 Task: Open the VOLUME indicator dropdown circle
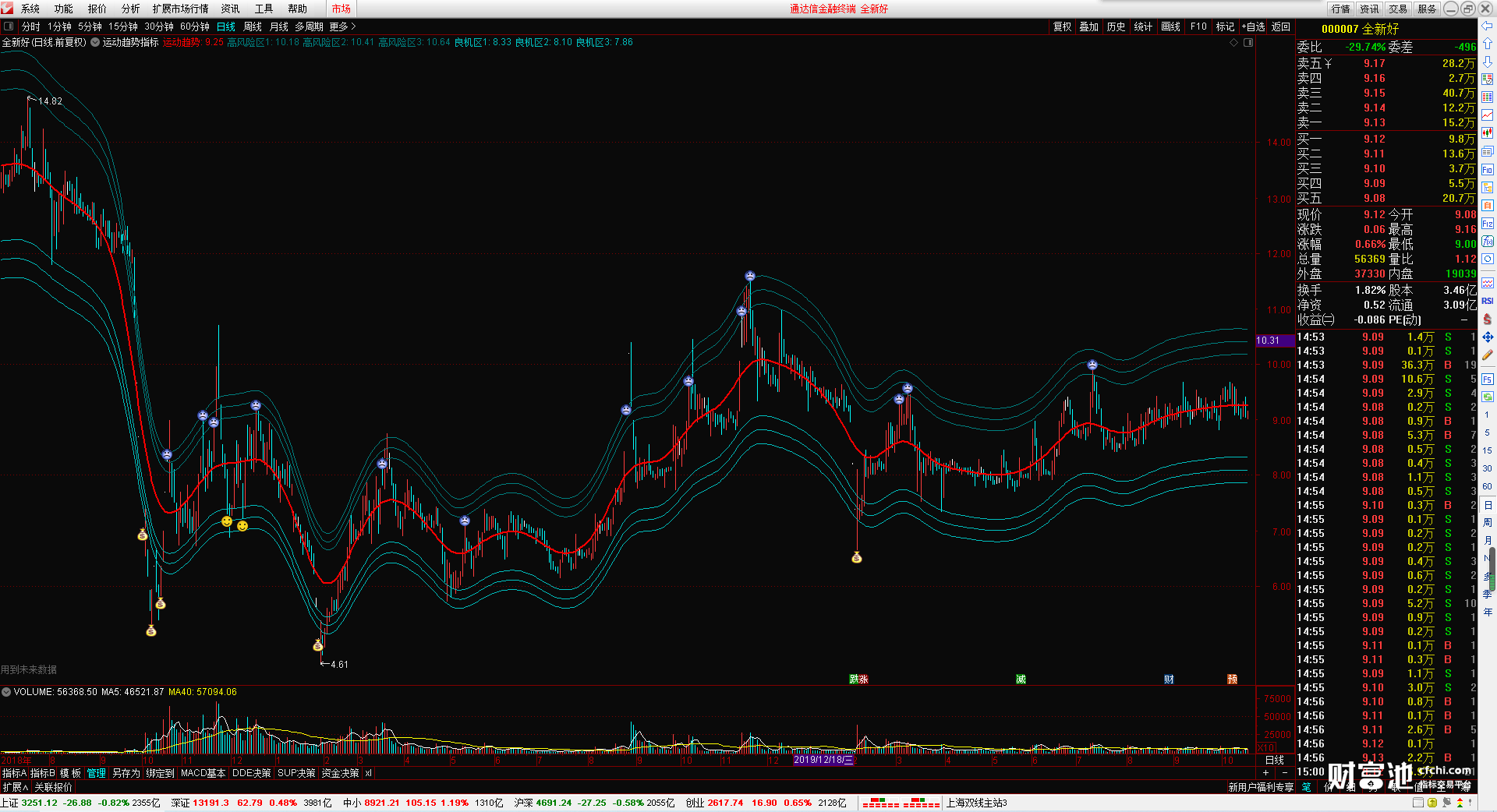point(6,692)
